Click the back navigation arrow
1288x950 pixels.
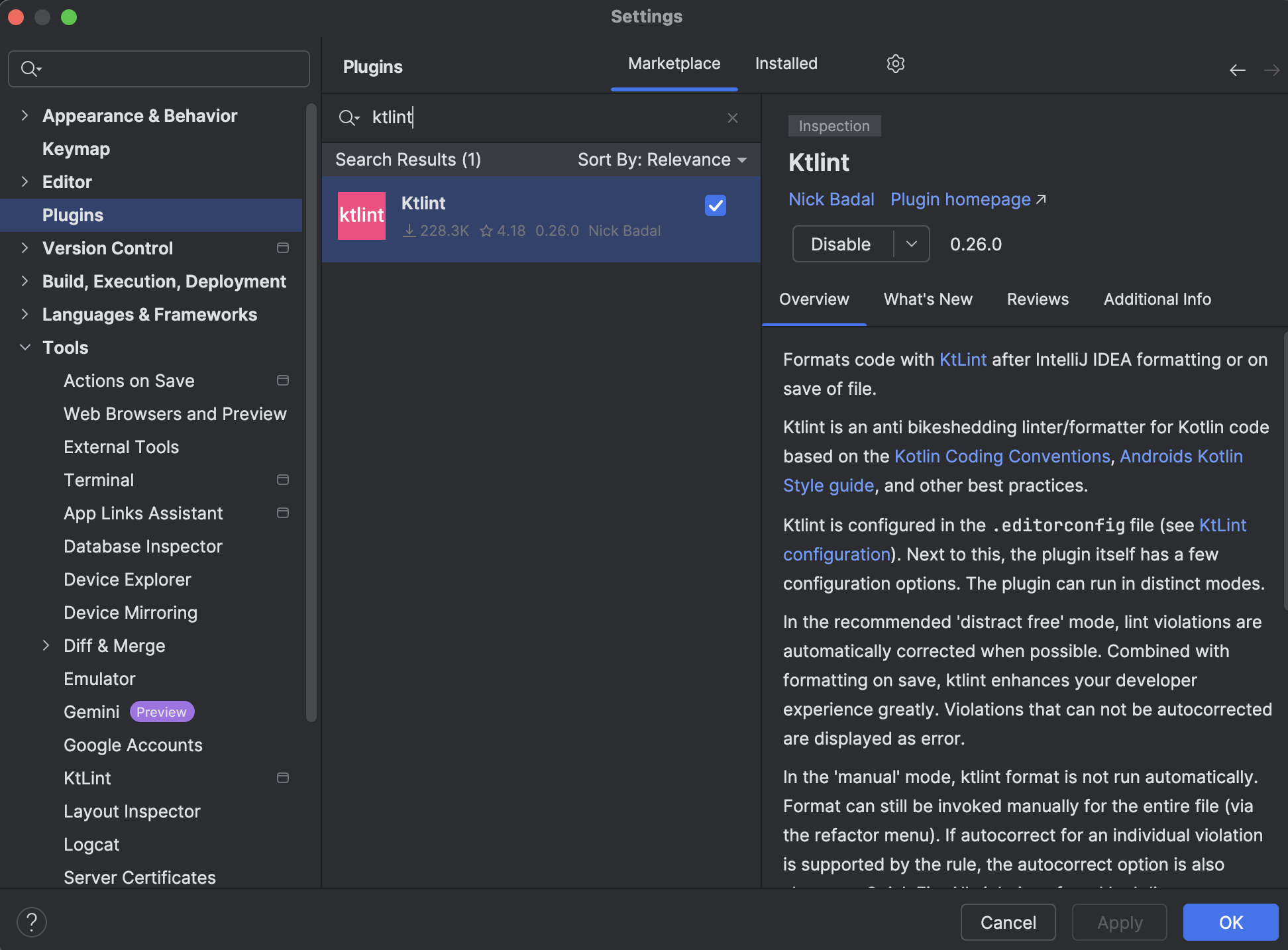pos(1237,70)
